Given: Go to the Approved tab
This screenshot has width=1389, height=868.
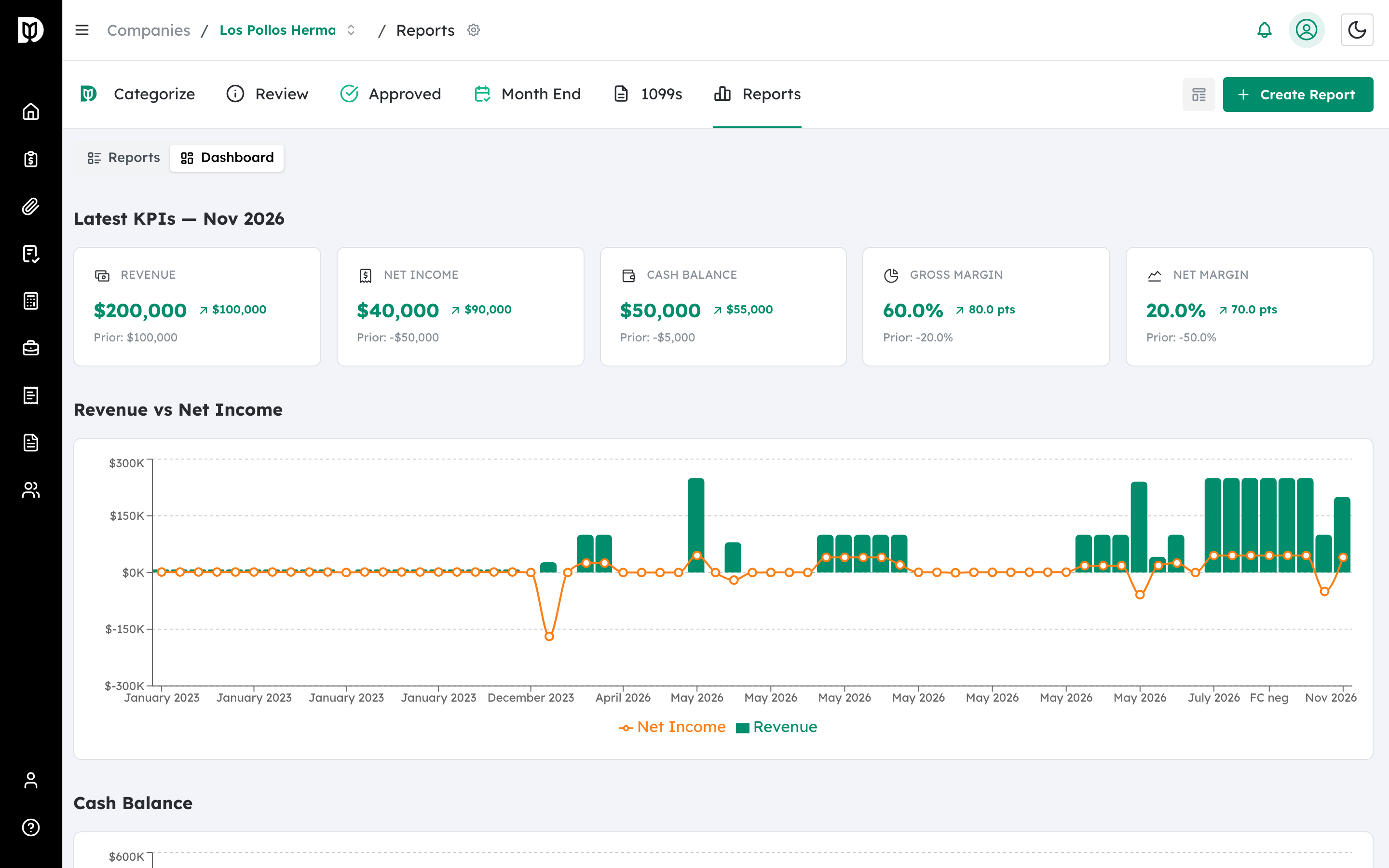Looking at the screenshot, I should [x=391, y=94].
